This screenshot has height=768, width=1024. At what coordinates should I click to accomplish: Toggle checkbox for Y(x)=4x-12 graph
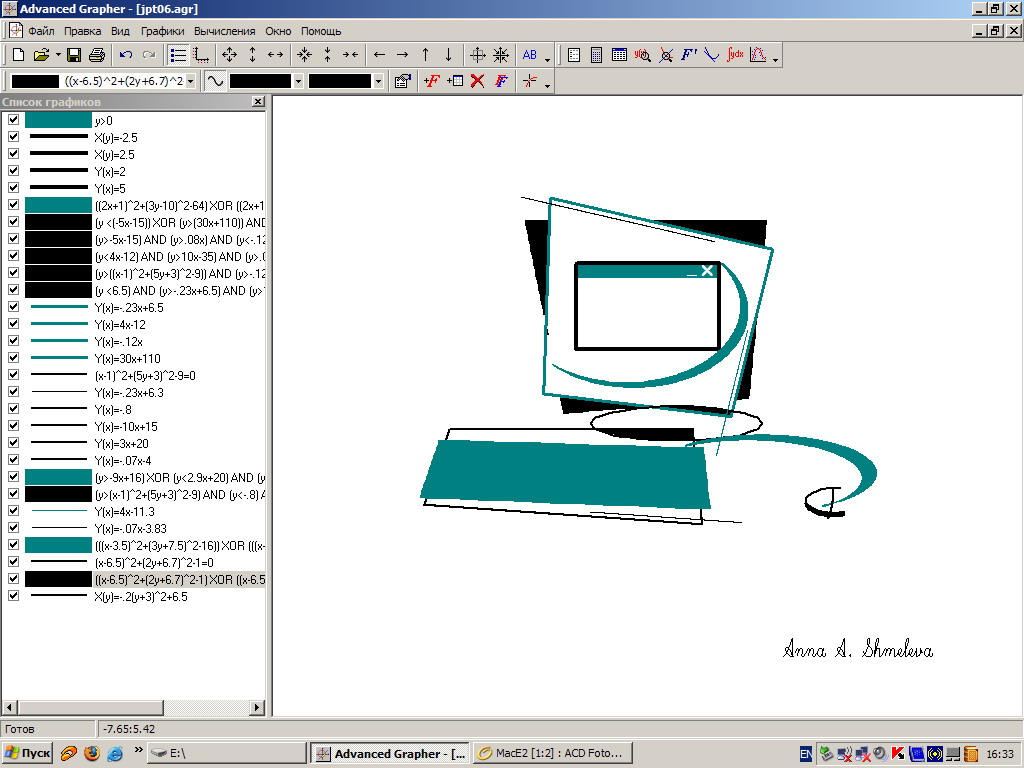coord(13,325)
